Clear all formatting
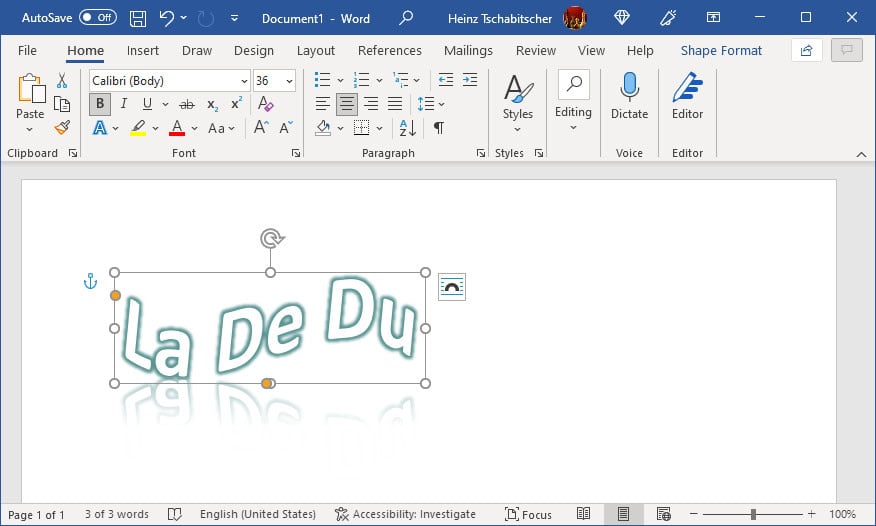Image resolution: width=876 pixels, height=526 pixels. pos(265,104)
